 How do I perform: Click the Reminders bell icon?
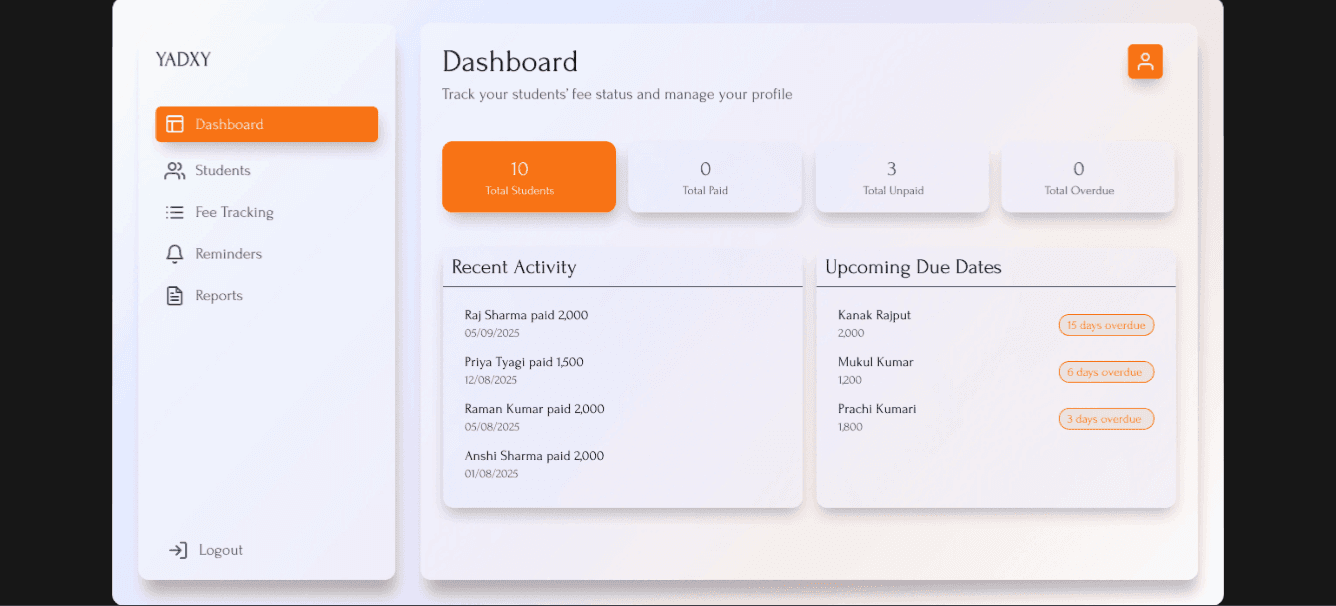coord(175,254)
